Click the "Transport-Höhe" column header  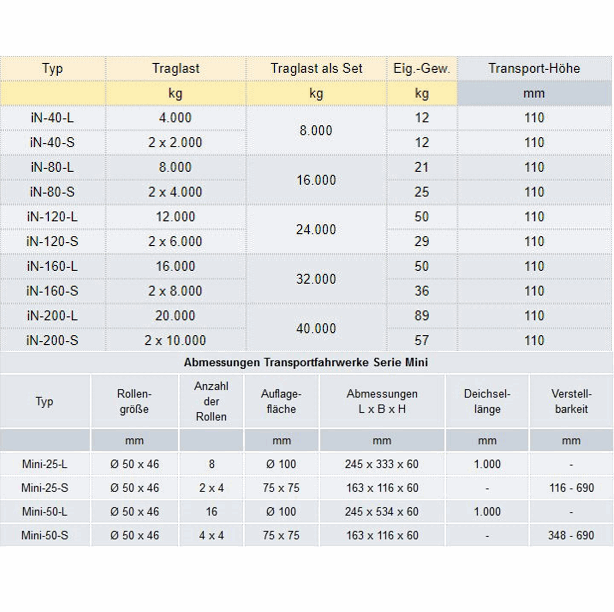pos(534,69)
